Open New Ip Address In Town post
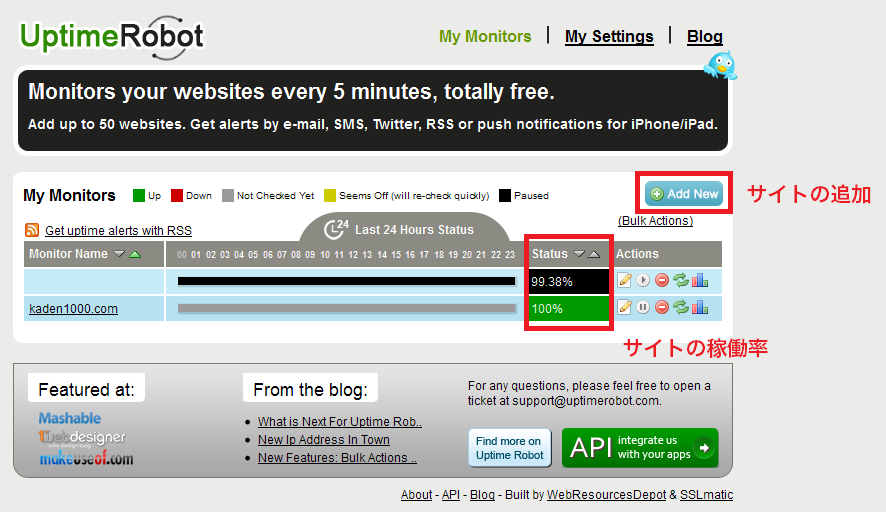This screenshot has height=512, width=886. 324,440
